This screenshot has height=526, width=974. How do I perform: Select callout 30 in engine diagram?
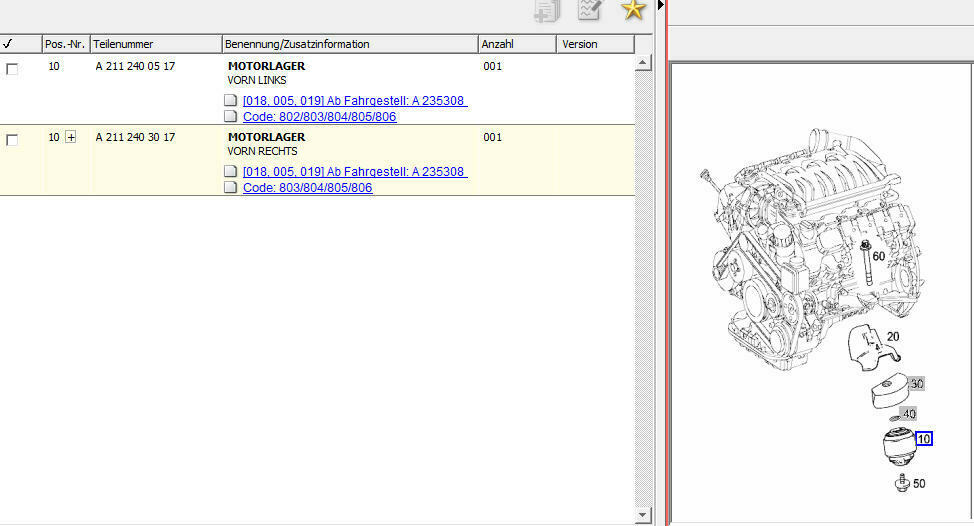tap(917, 384)
